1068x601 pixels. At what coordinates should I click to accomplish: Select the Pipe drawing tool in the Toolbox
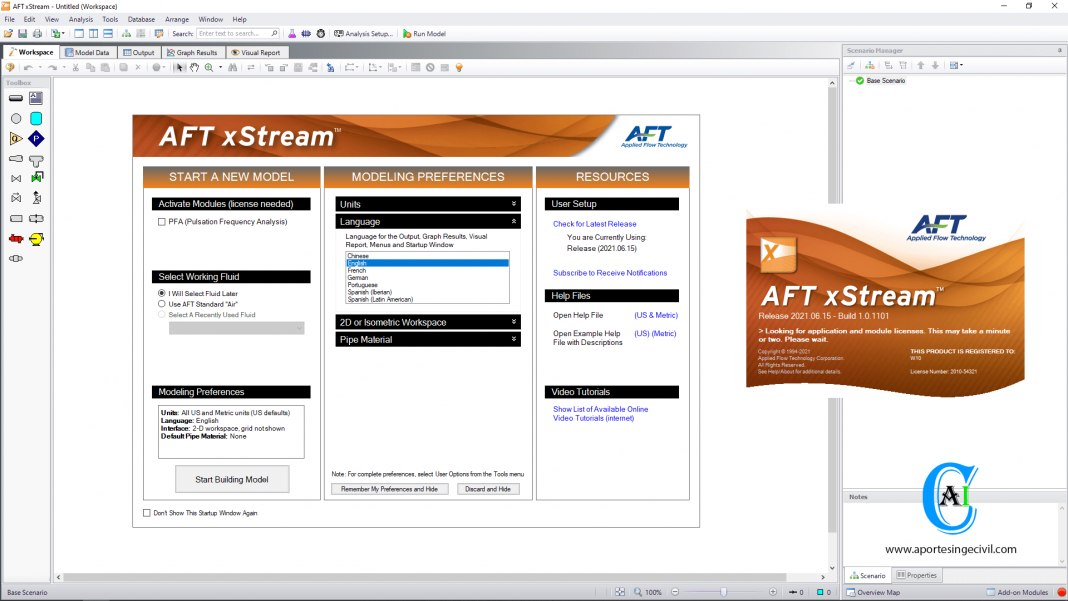(14, 97)
